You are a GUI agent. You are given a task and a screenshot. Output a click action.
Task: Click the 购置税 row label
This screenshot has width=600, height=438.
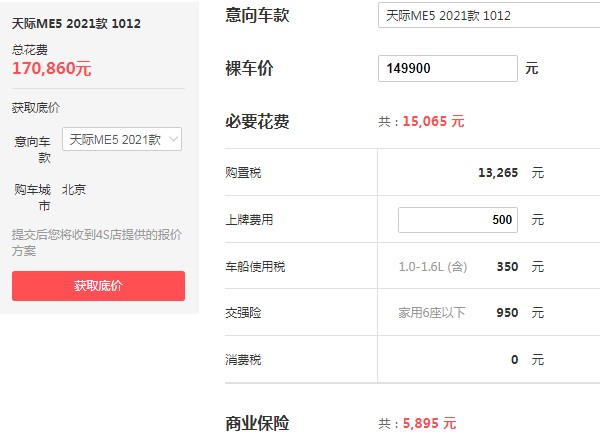click(243, 173)
